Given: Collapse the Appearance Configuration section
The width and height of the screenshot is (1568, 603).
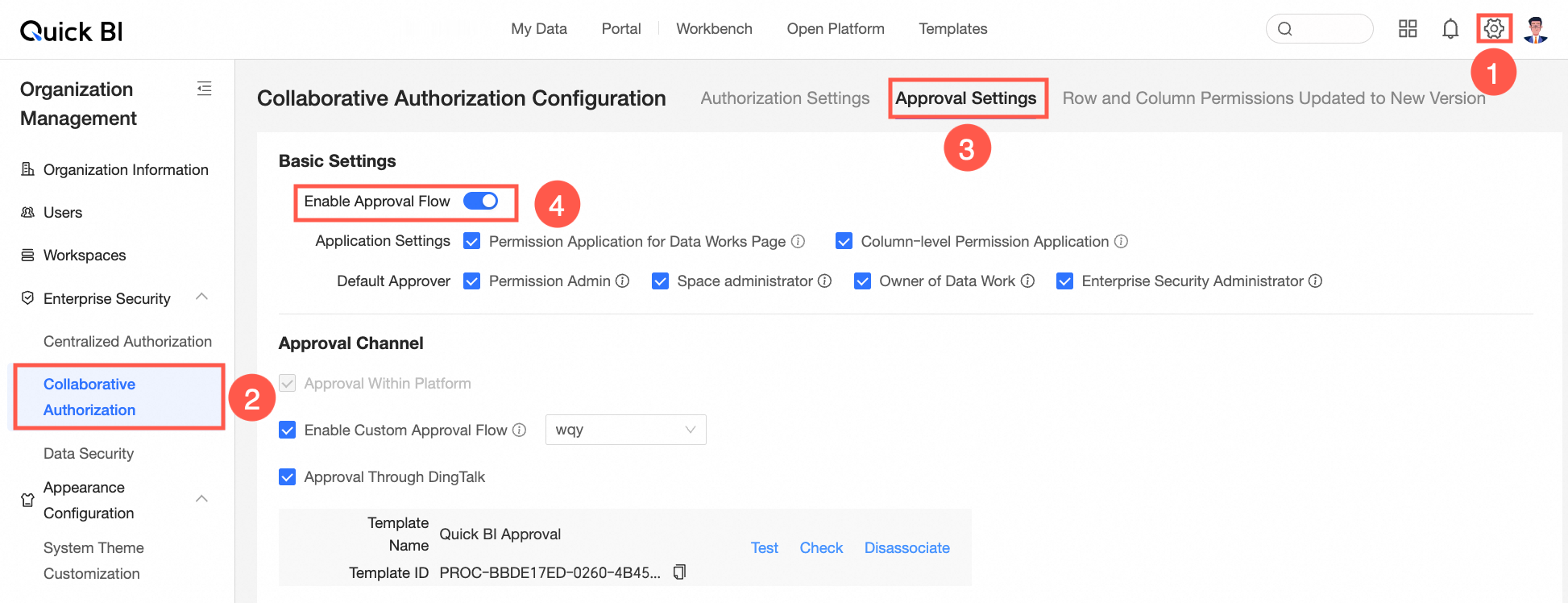Looking at the screenshot, I should coord(202,499).
